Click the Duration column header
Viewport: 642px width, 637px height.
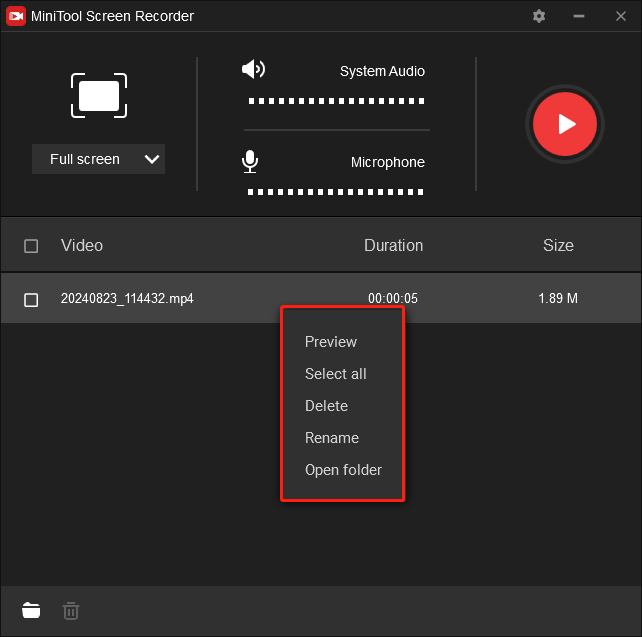pos(393,245)
